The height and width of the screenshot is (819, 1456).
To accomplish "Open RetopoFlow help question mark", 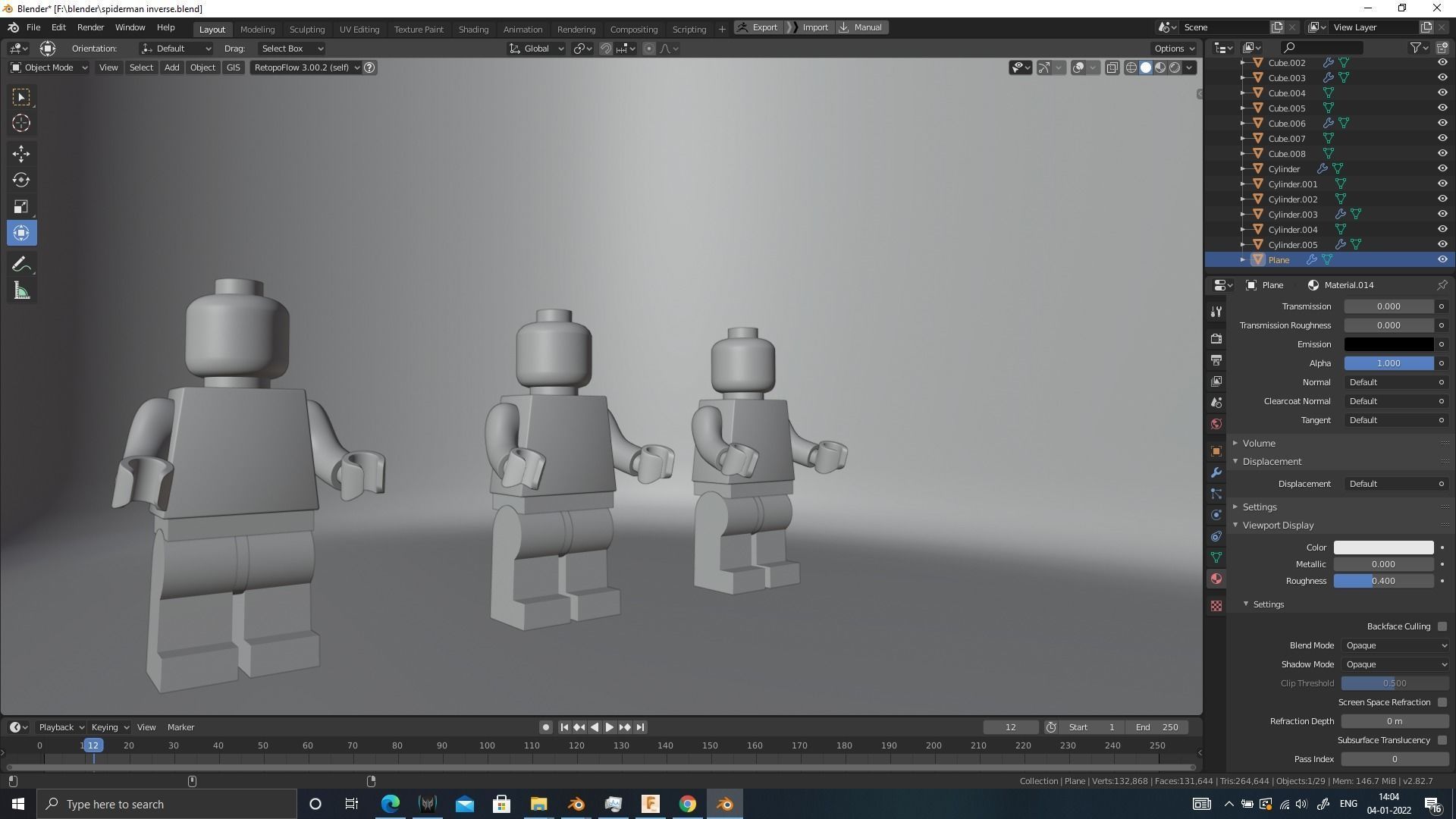I will pyautogui.click(x=369, y=67).
